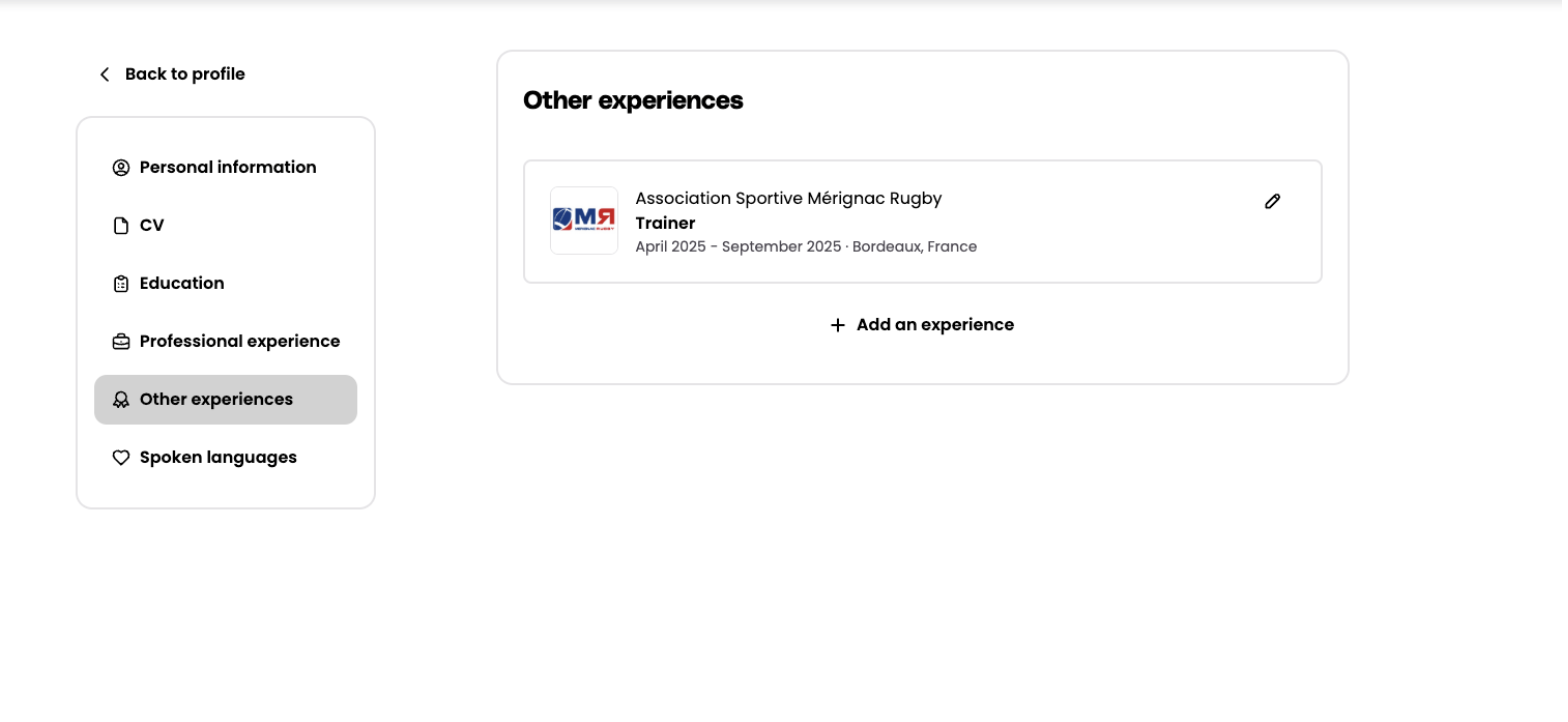Click the Personal information person icon
The width and height of the screenshot is (1568, 722).
coord(121,168)
